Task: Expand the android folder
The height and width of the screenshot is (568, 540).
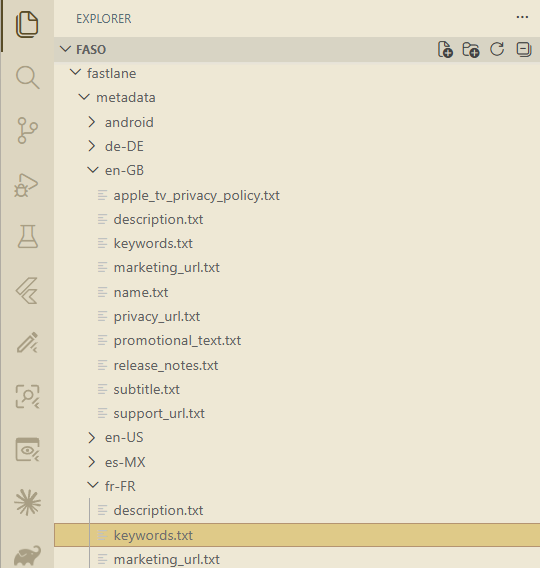Action: tap(92, 122)
